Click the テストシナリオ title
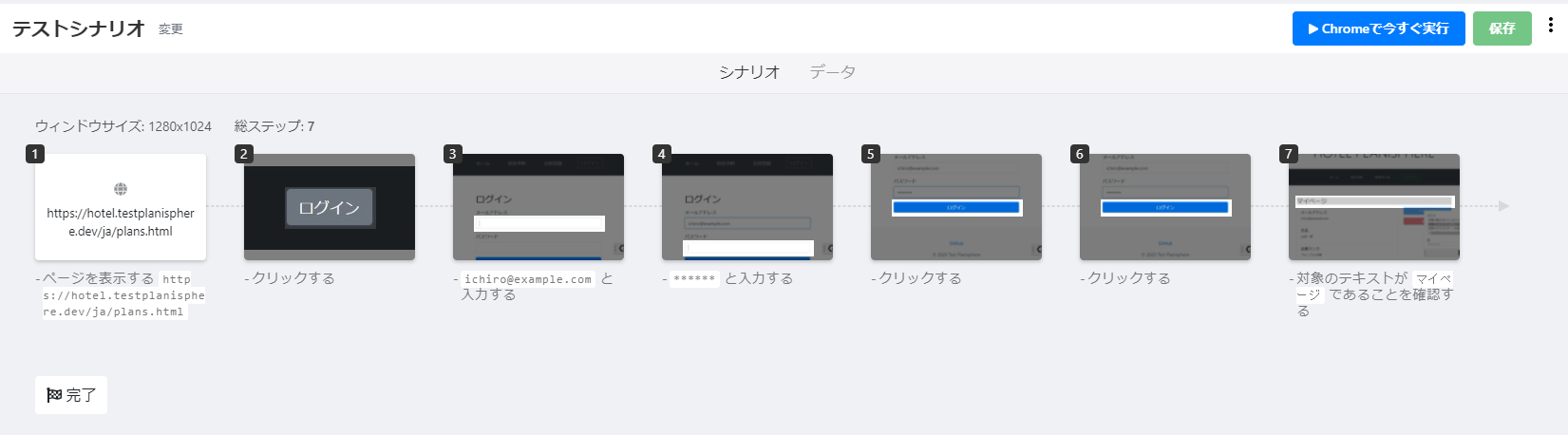This screenshot has width=1568, height=435. click(79, 28)
